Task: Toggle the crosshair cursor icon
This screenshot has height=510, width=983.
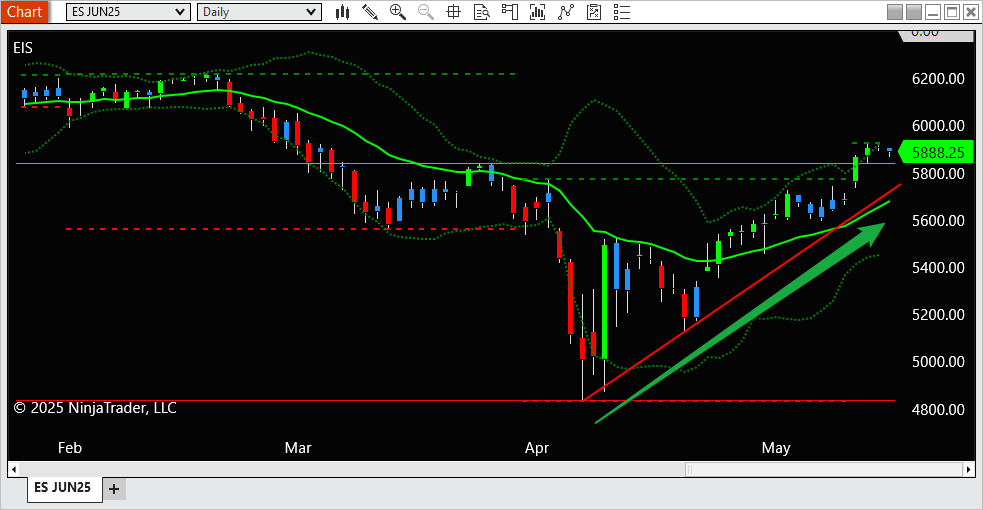Action: pos(453,12)
